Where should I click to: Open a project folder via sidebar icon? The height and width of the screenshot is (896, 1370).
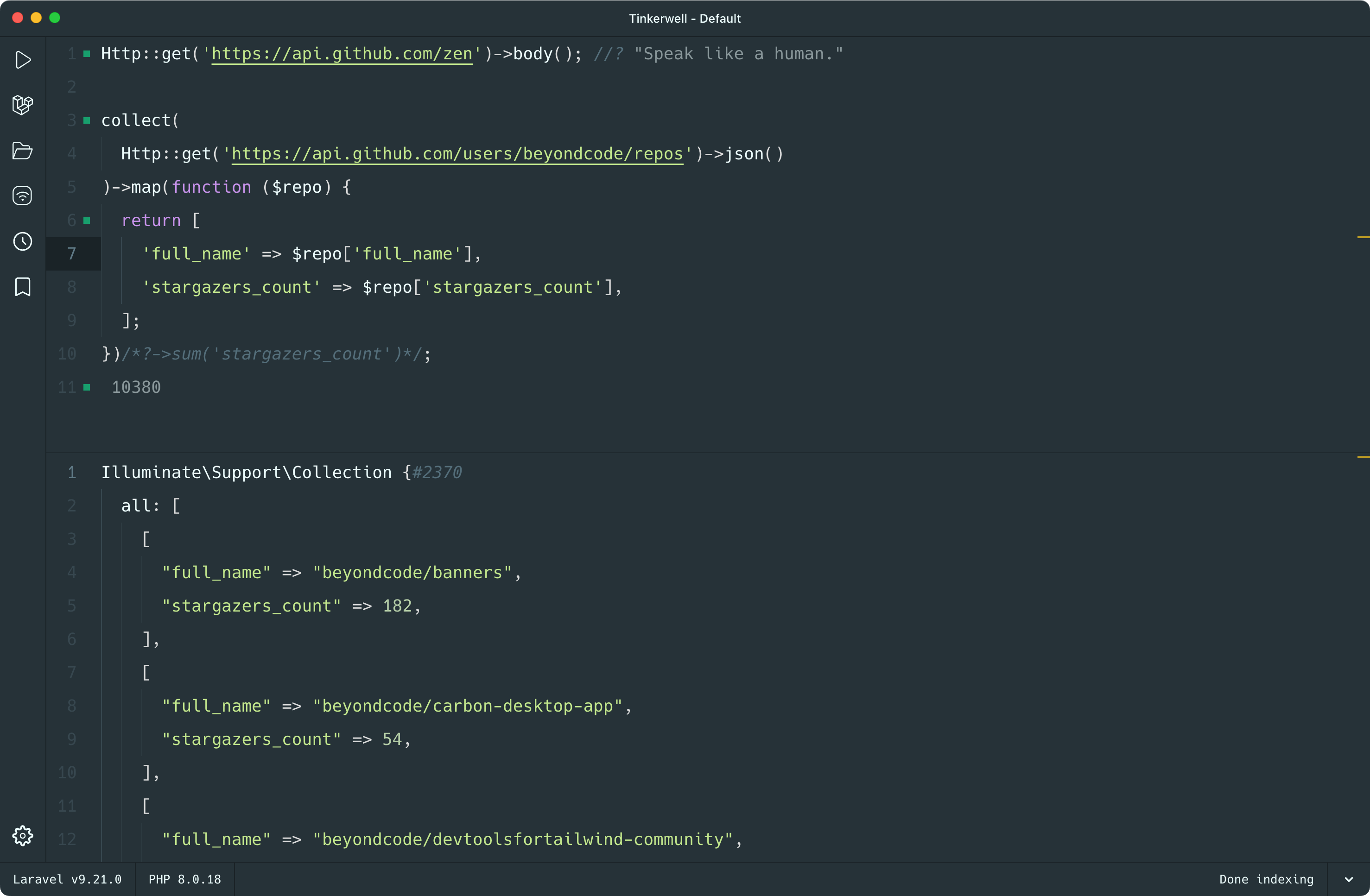click(22, 151)
